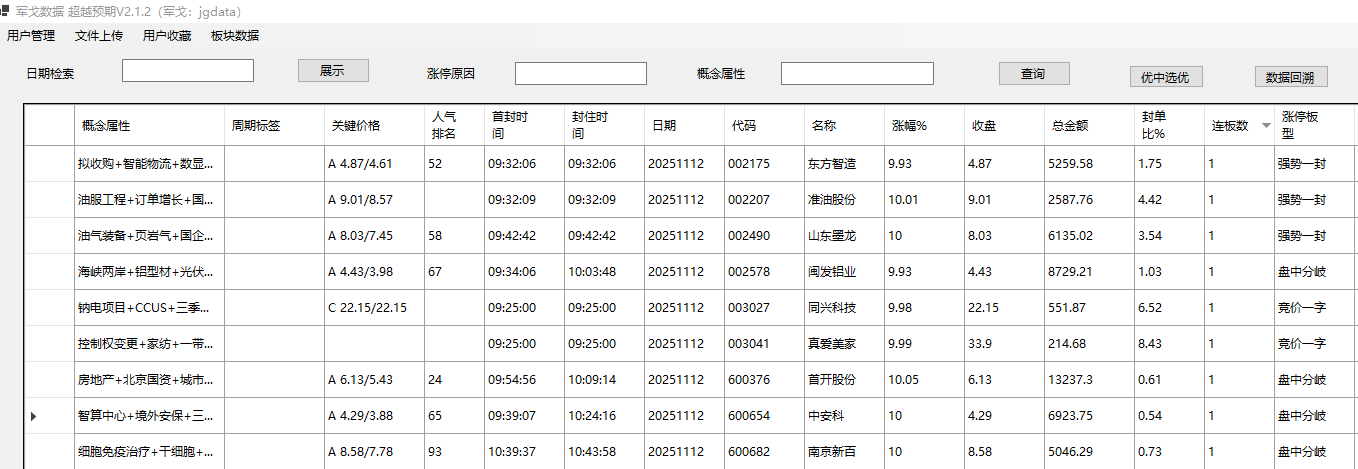Viewport: 1358px width, 469px height.
Task: Click the 封单比% column header
Action: click(1169, 126)
